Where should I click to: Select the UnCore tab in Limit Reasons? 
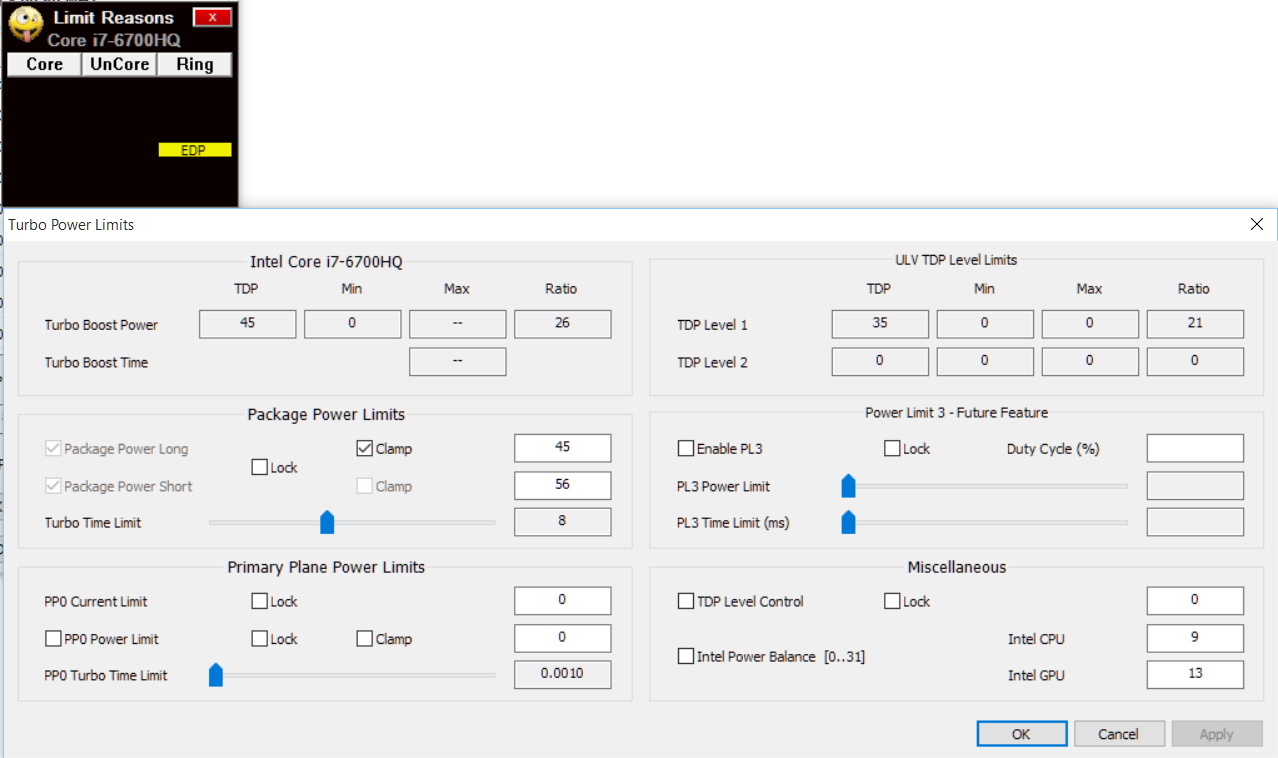[119, 64]
